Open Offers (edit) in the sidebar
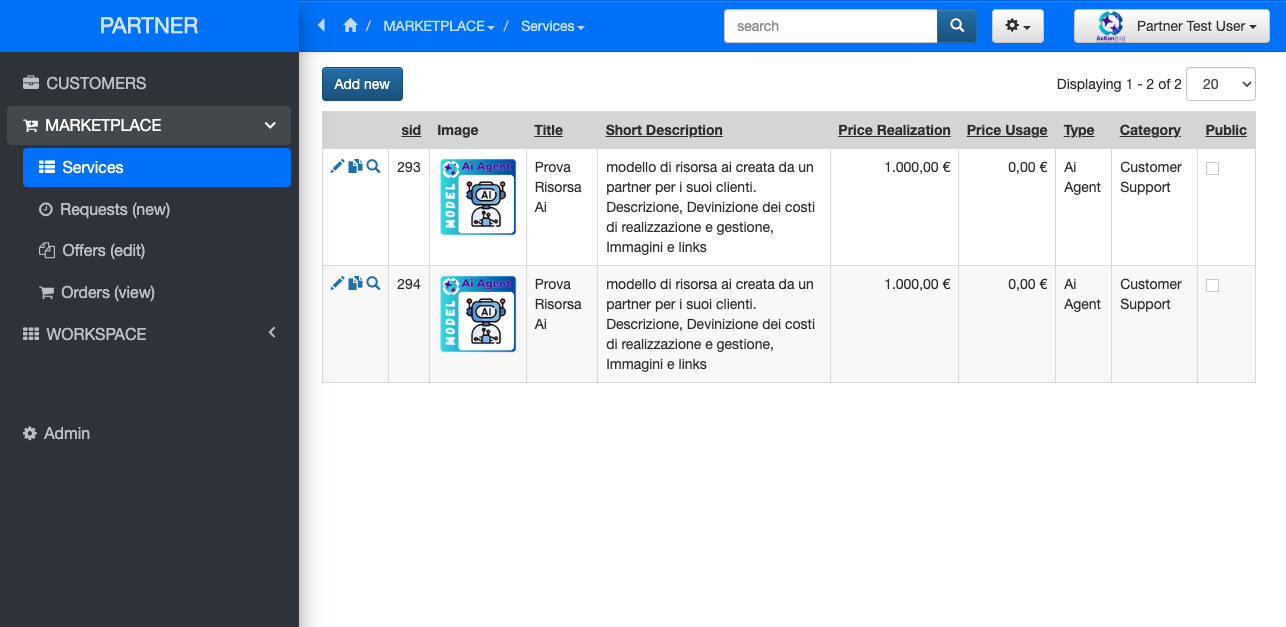Image resolution: width=1286 pixels, height=627 pixels. [x=157, y=251]
